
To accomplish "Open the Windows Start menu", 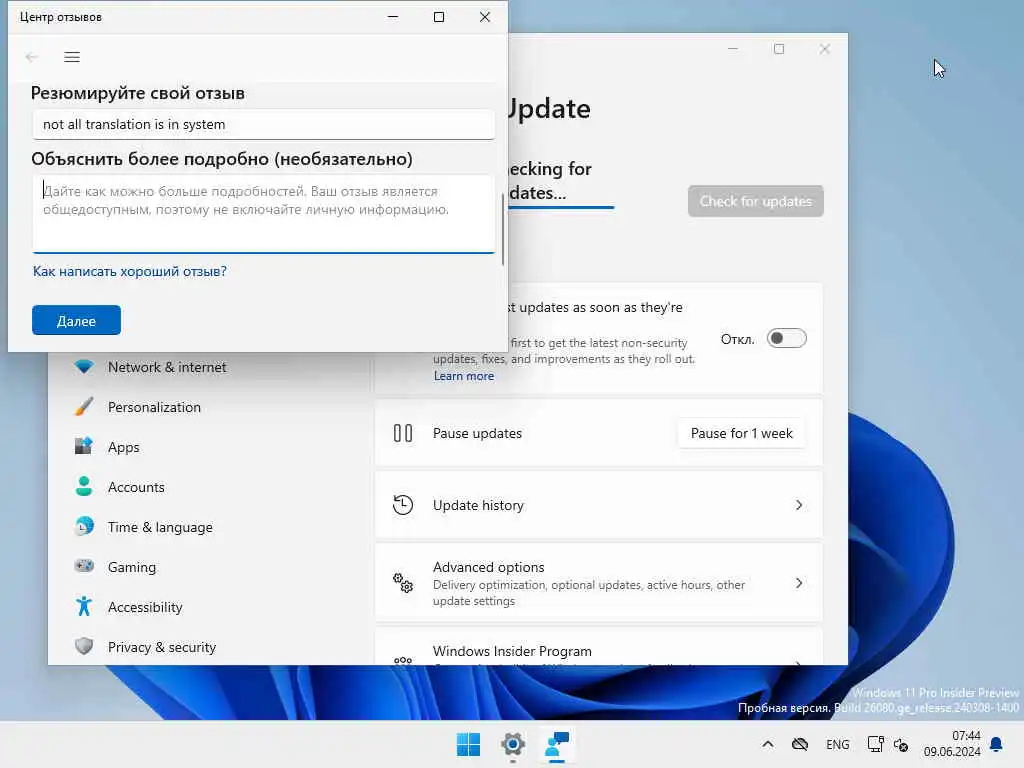I will point(468,744).
